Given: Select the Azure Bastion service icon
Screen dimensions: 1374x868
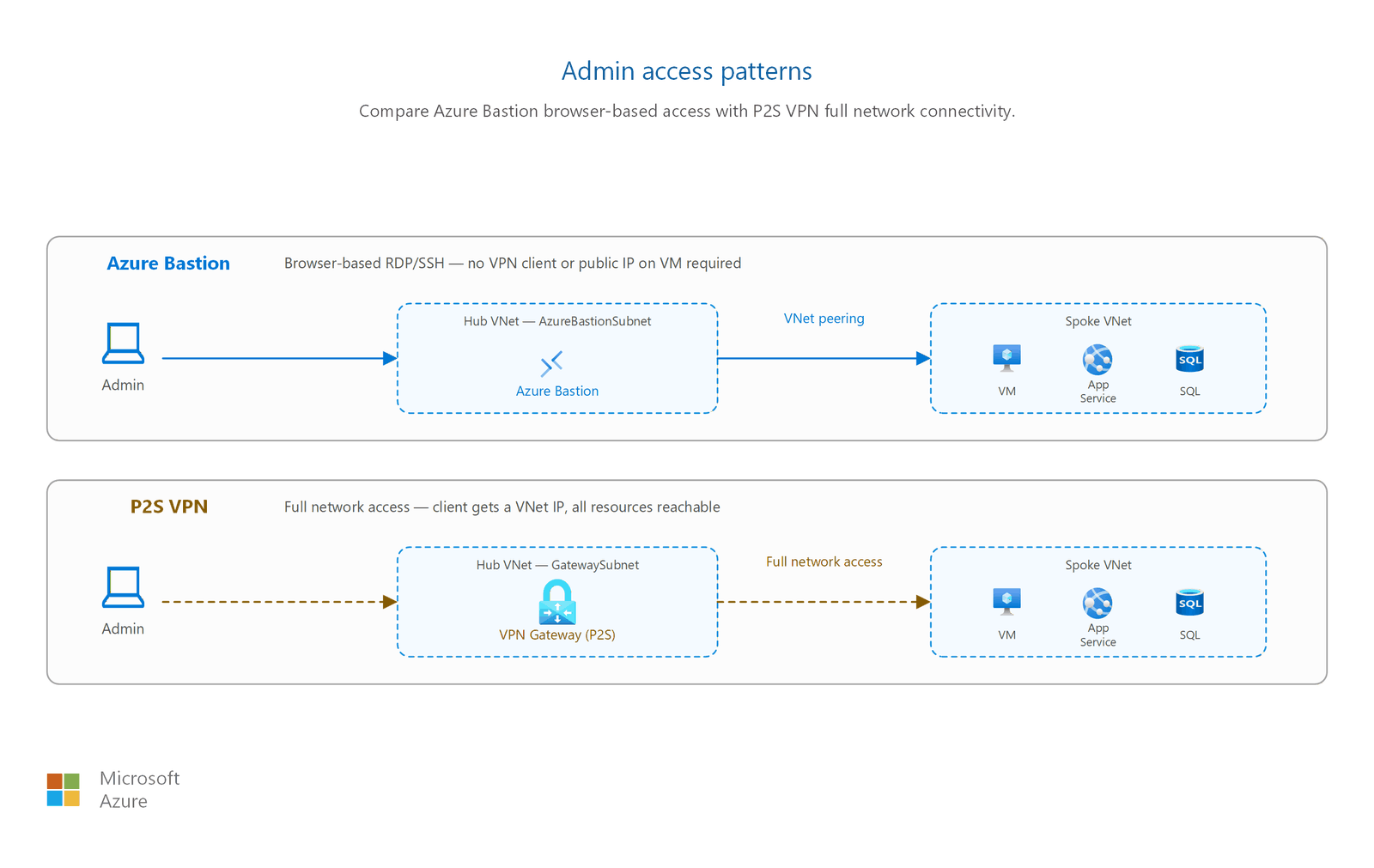Looking at the screenshot, I should pos(552,363).
